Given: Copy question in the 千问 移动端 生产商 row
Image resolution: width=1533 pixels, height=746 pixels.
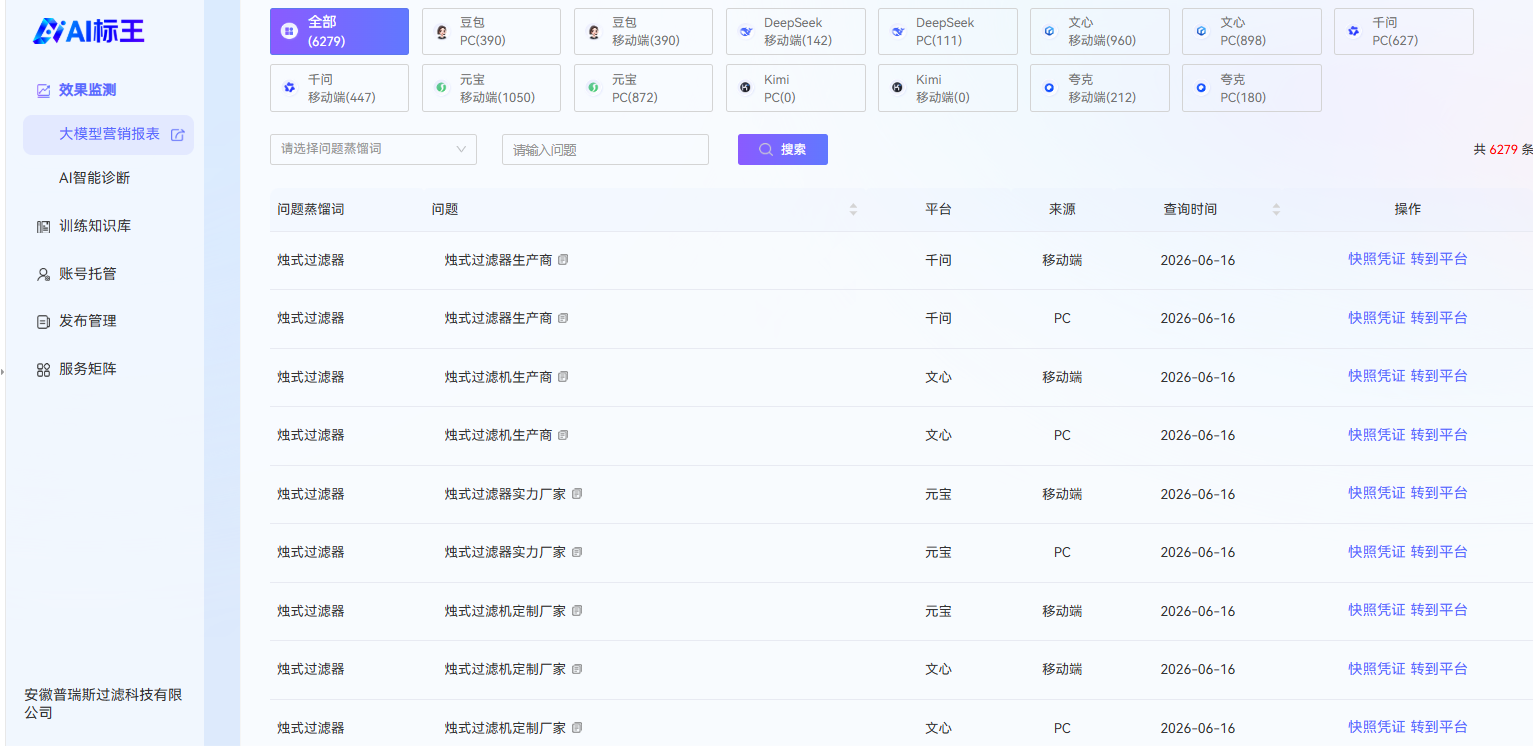Looking at the screenshot, I should pos(563,260).
